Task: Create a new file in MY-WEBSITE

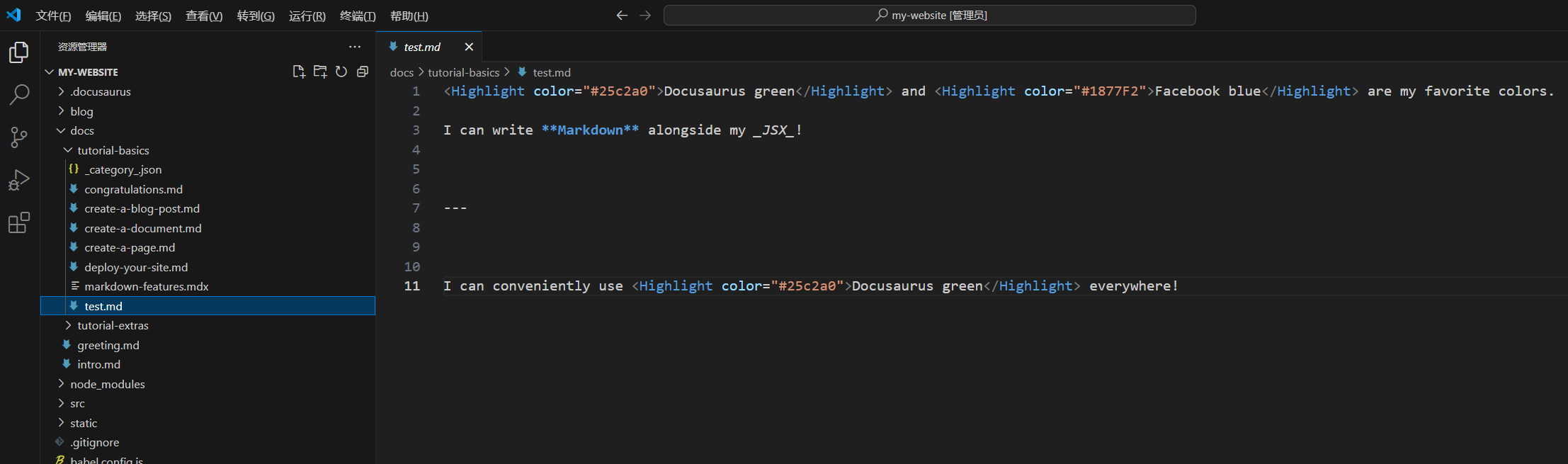Action: (299, 72)
